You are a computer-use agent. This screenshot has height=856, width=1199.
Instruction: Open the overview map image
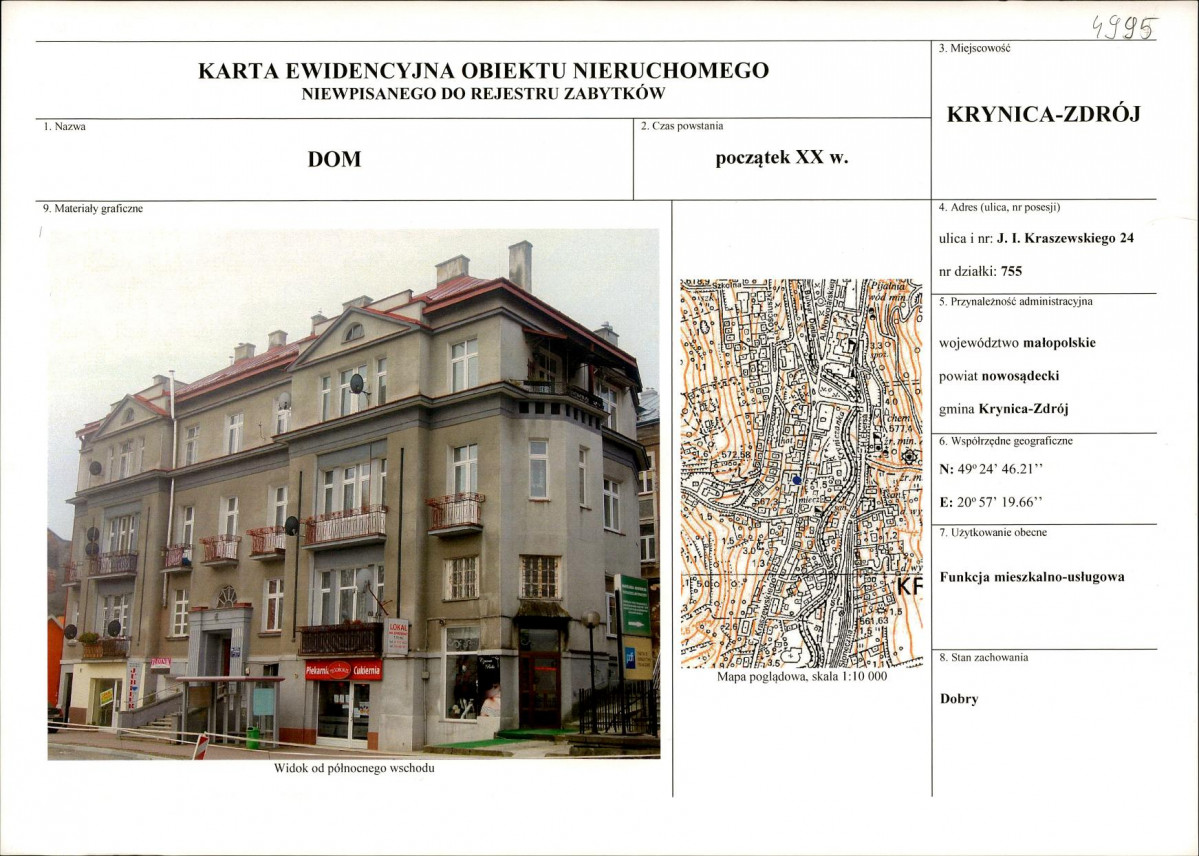click(801, 473)
